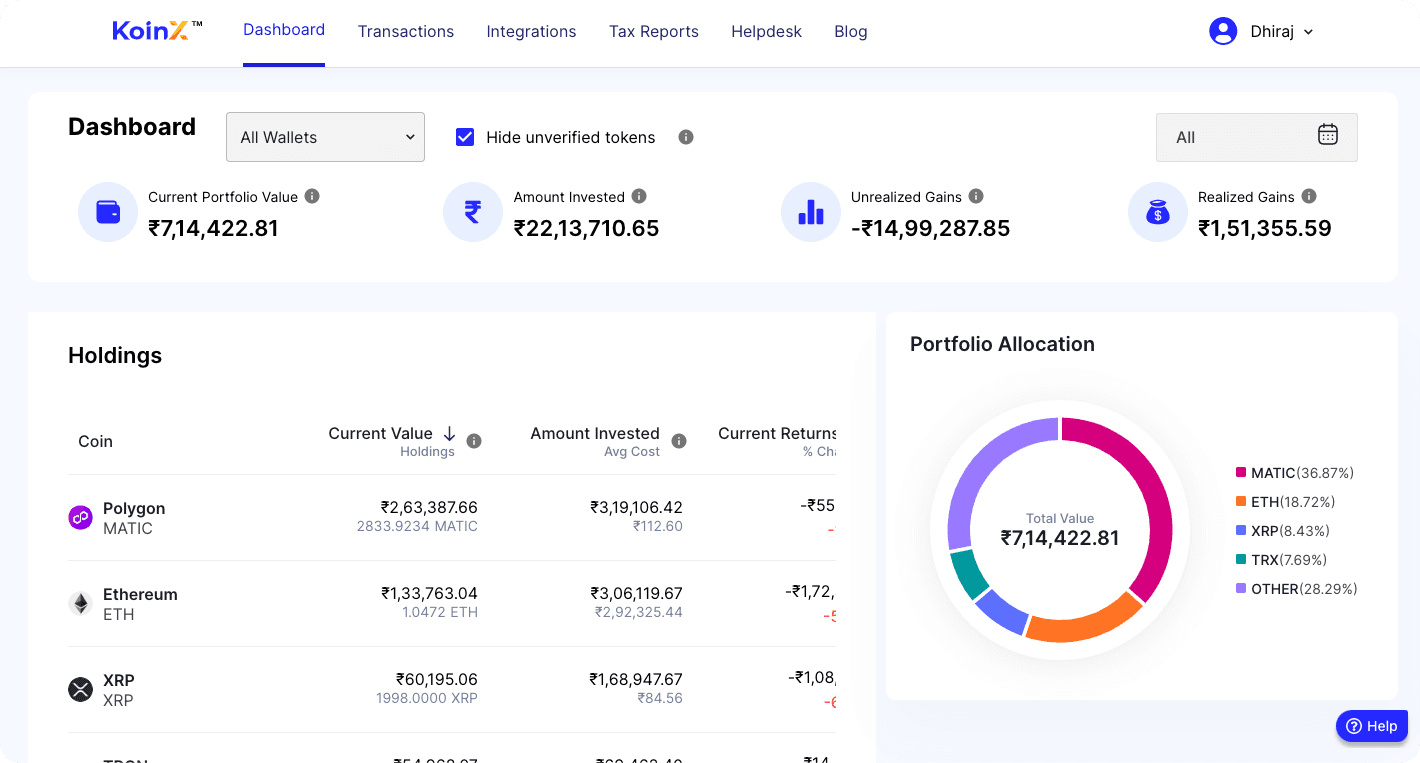Screen dimensions: 1420x763
Task: Click the MATIC legend color swatch
Action: [x=1241, y=472]
